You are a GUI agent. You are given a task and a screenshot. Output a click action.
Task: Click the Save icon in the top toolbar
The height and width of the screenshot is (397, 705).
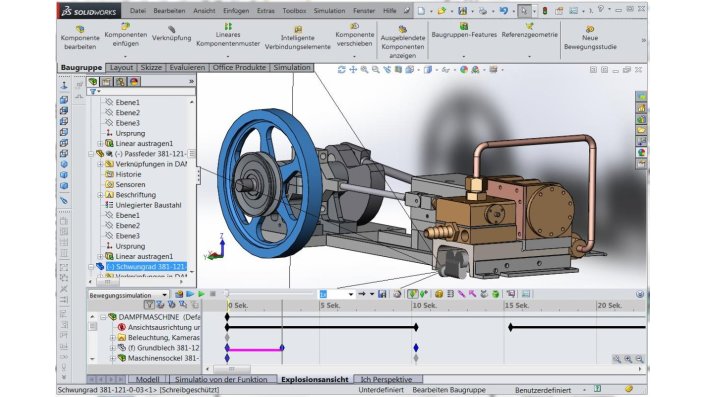tap(462, 11)
